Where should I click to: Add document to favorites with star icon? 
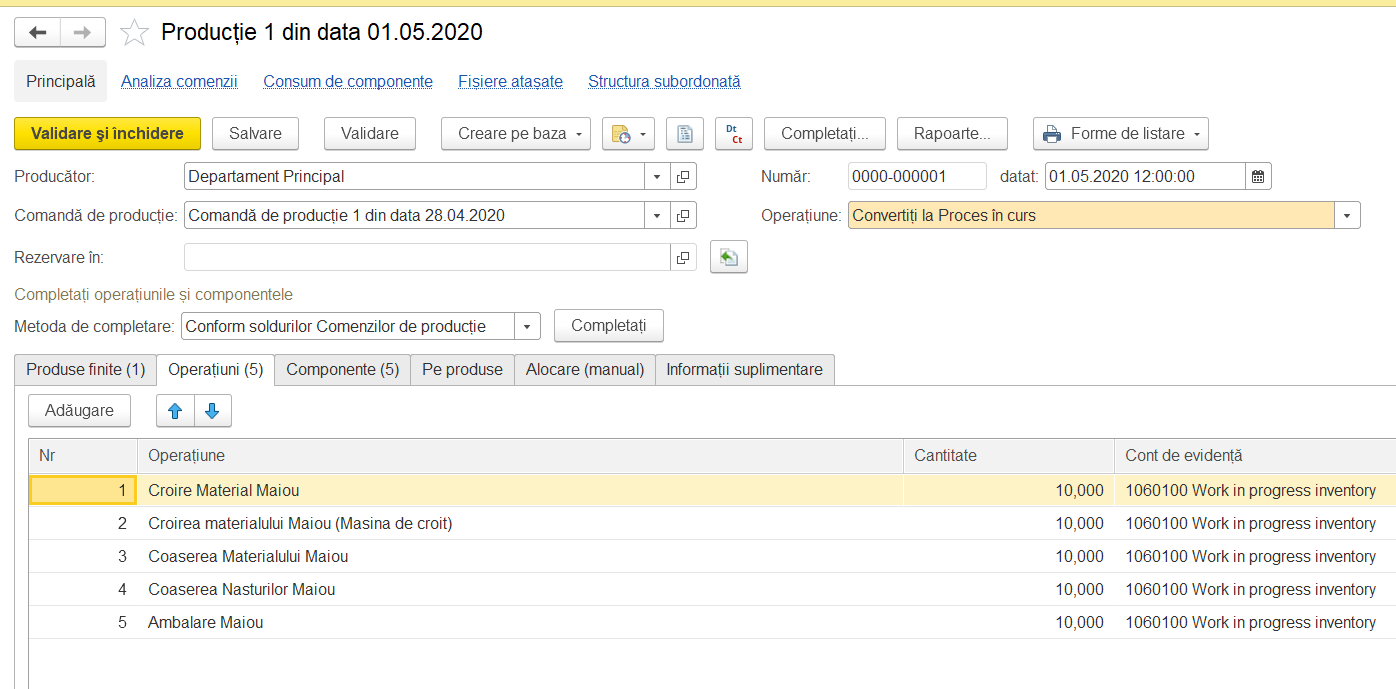tap(134, 33)
